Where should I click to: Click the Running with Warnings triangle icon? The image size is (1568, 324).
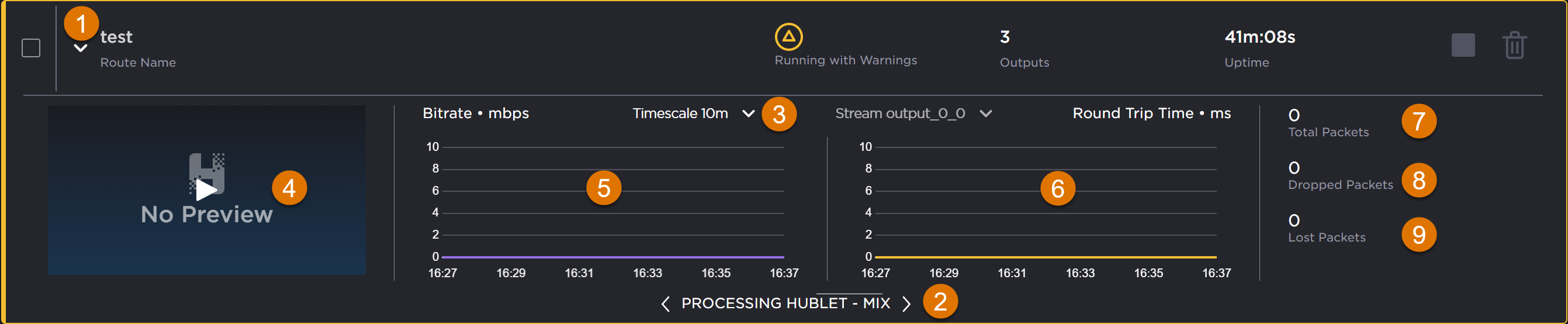788,36
